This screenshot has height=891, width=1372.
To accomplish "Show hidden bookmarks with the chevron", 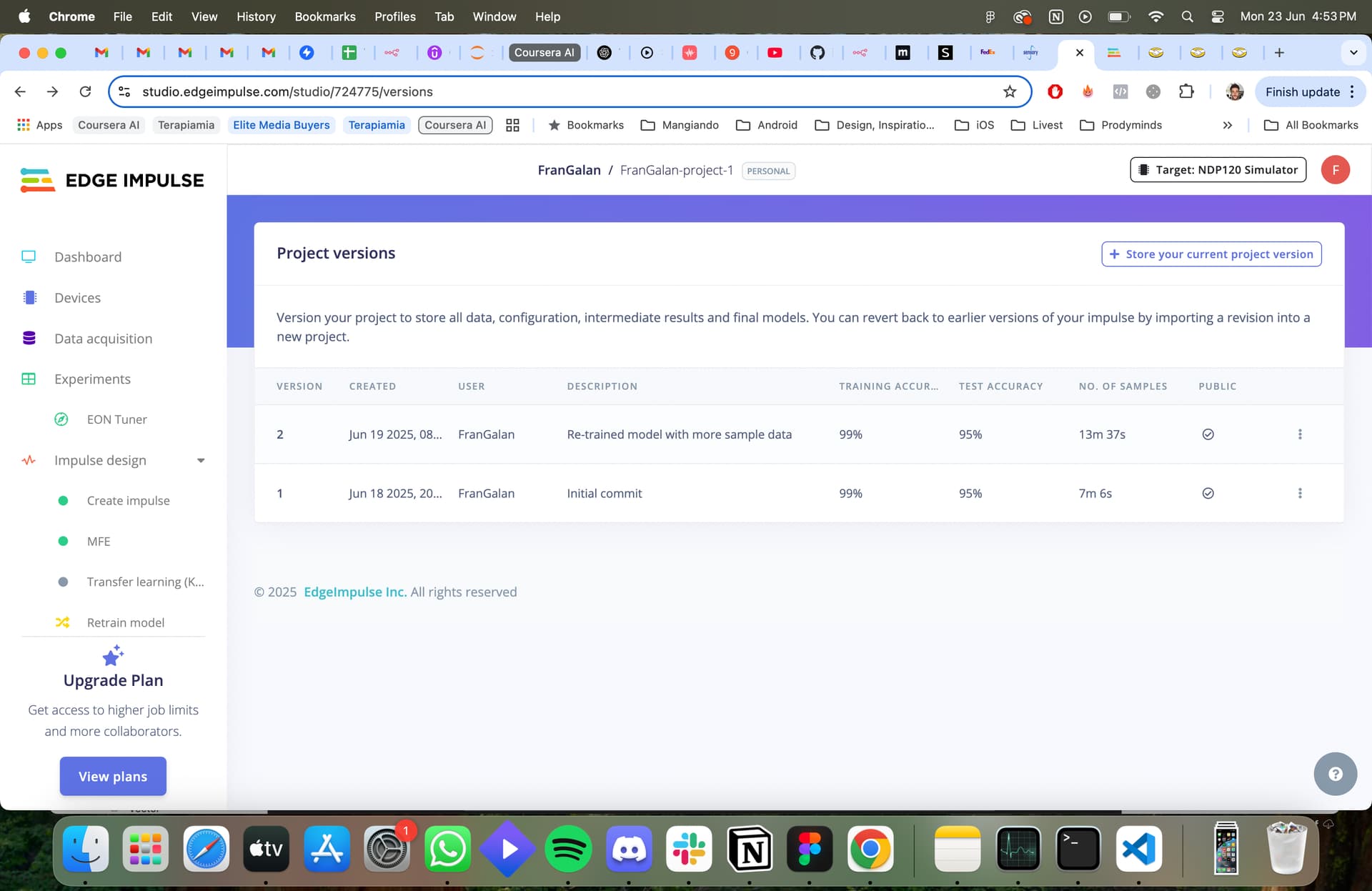I will [1227, 125].
